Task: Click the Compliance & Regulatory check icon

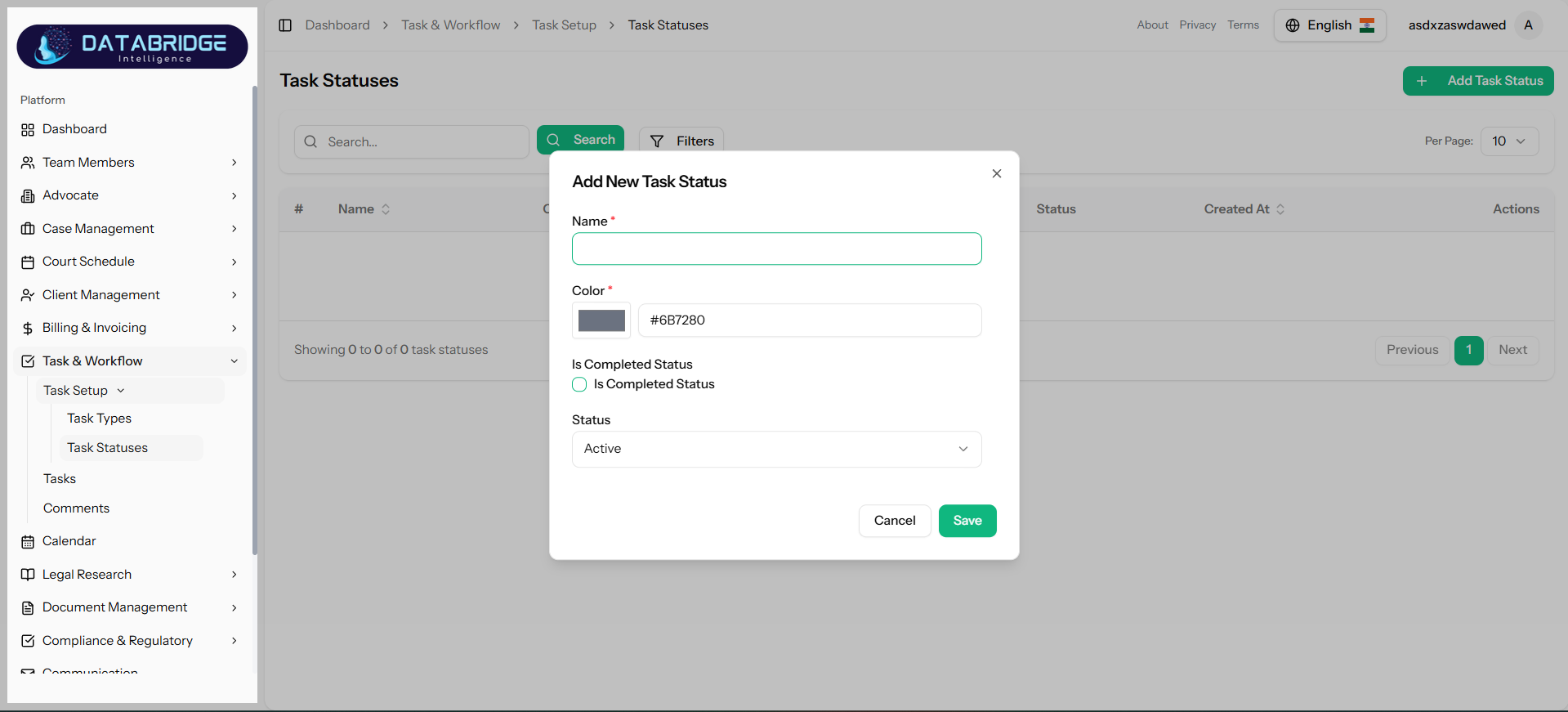Action: coord(28,641)
